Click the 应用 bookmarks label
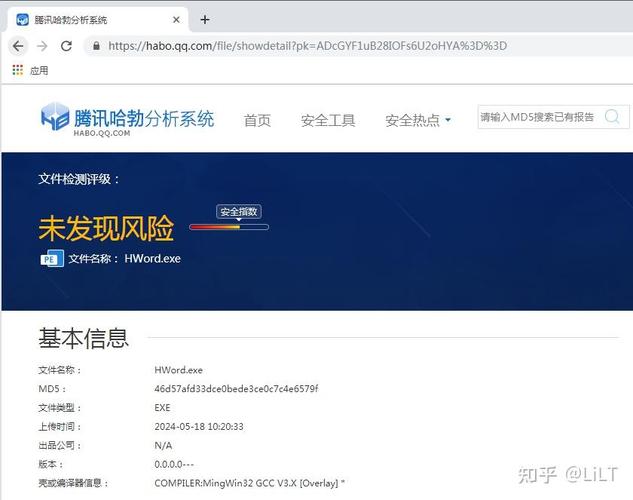The height and width of the screenshot is (500, 633). tap(39, 71)
